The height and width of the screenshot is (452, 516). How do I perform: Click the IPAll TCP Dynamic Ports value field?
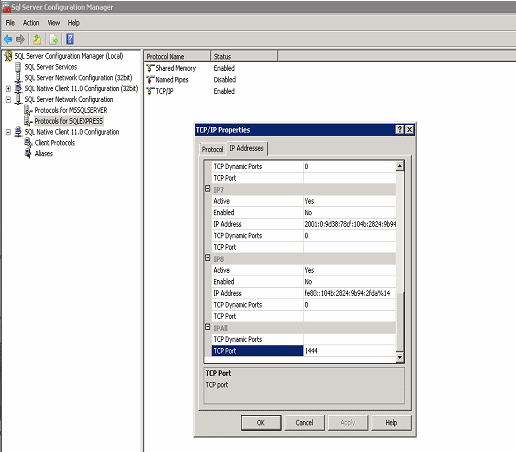pos(349,339)
